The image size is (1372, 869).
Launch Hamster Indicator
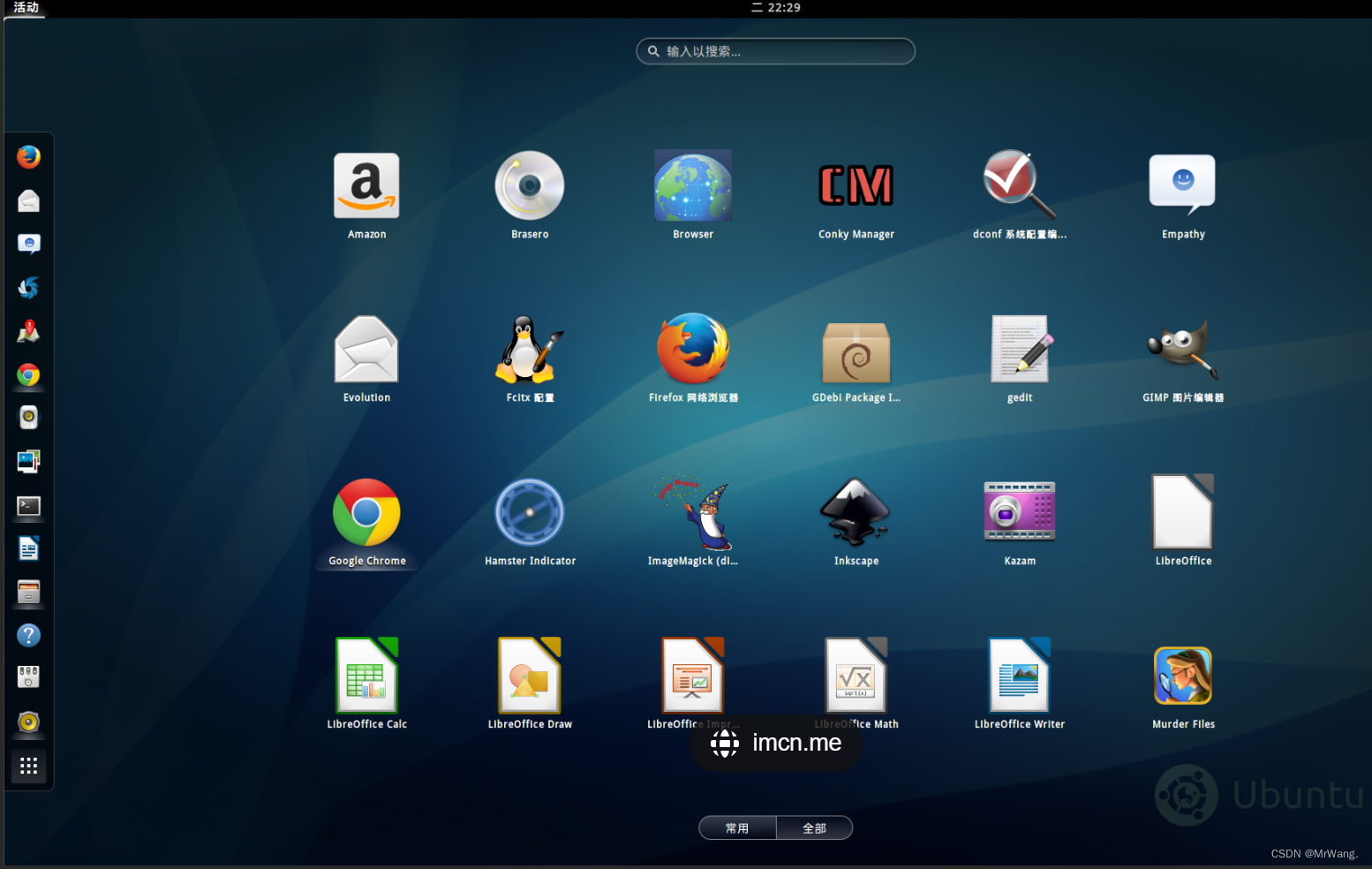[530, 512]
